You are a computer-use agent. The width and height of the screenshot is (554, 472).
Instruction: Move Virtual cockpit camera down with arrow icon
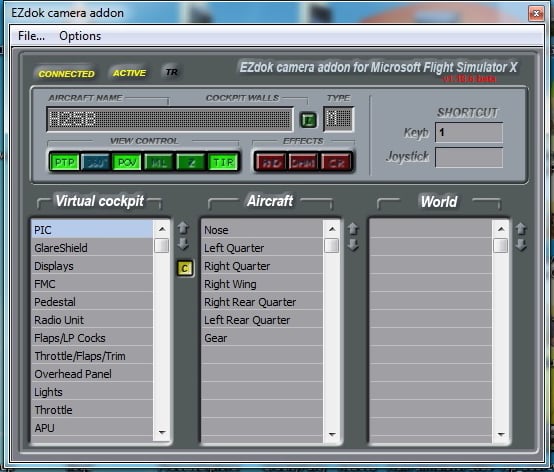tap(183, 244)
